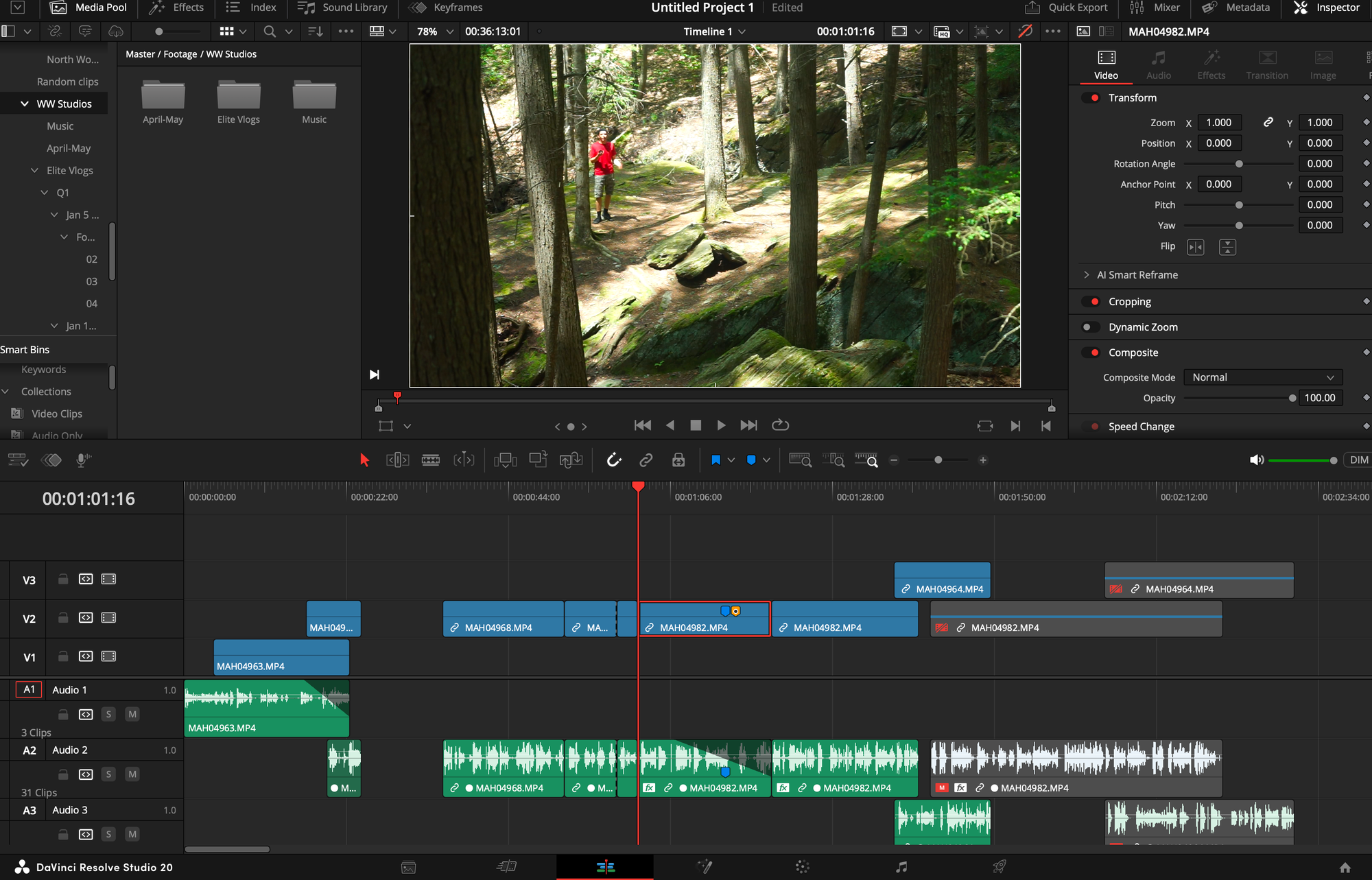Click the Replace Clip icon
Viewport: 1372px width, 880px height.
pos(571,460)
